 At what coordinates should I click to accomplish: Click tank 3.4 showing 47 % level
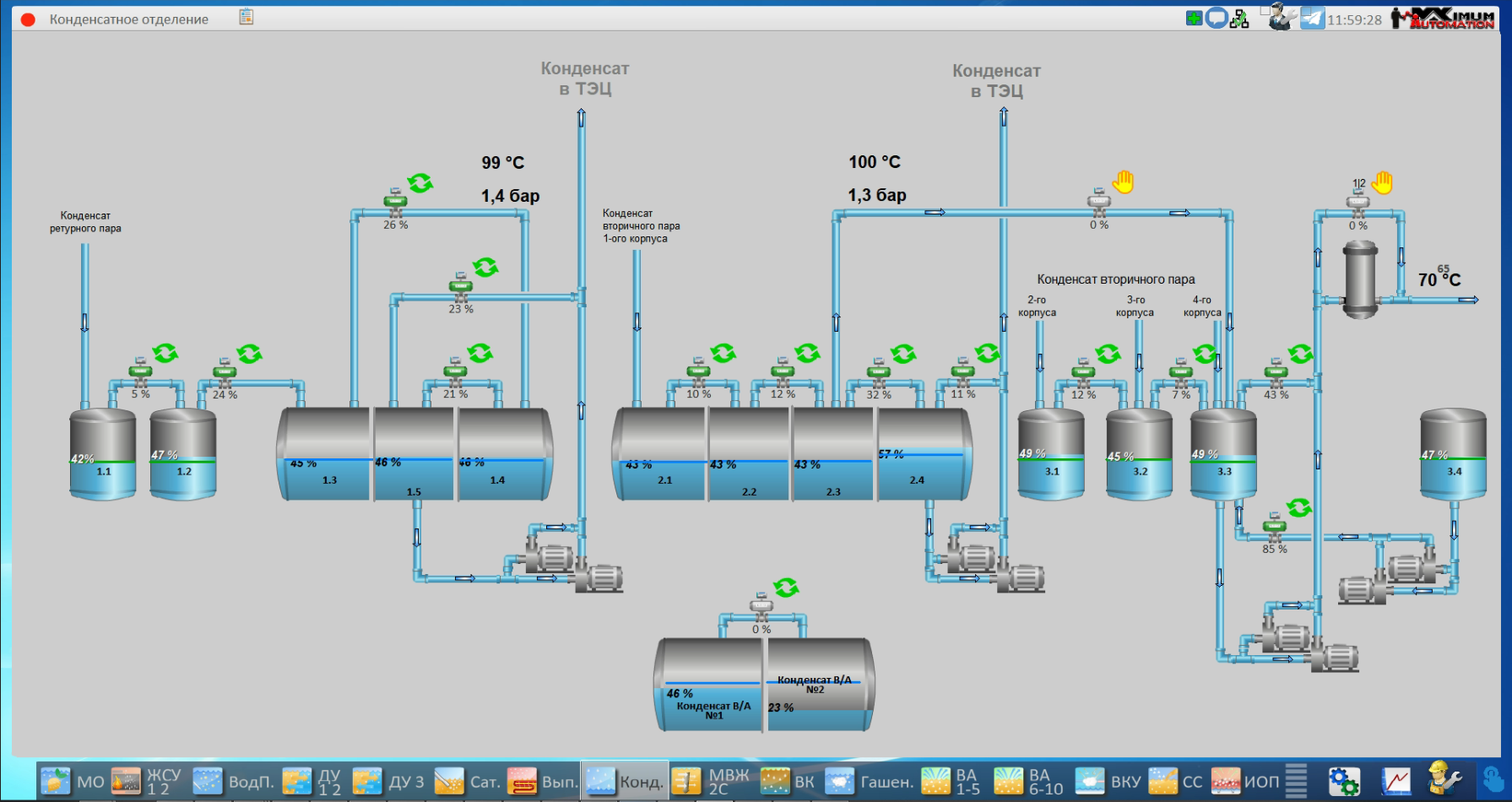[x=1453, y=454]
